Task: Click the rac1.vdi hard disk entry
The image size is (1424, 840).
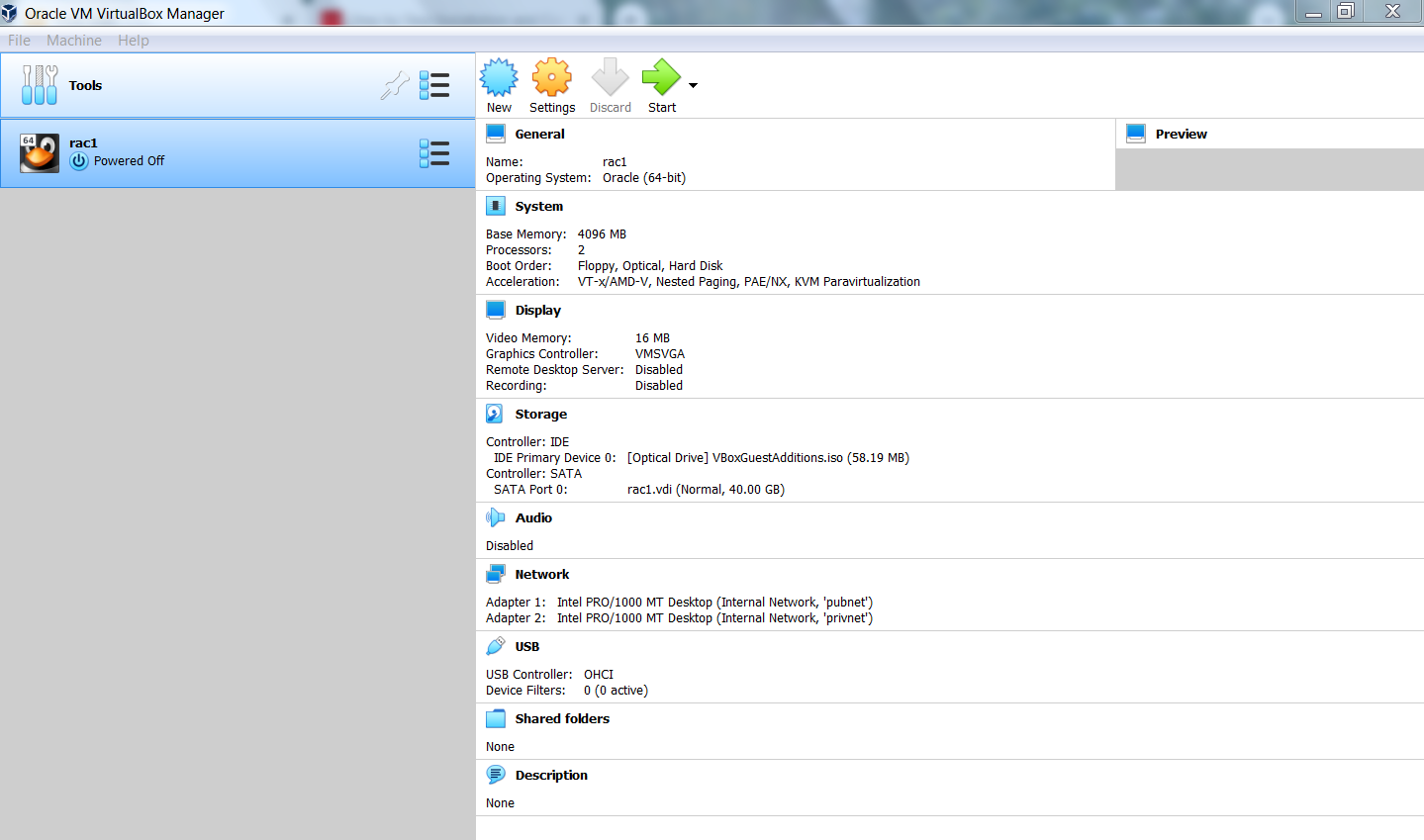Action: click(x=706, y=490)
